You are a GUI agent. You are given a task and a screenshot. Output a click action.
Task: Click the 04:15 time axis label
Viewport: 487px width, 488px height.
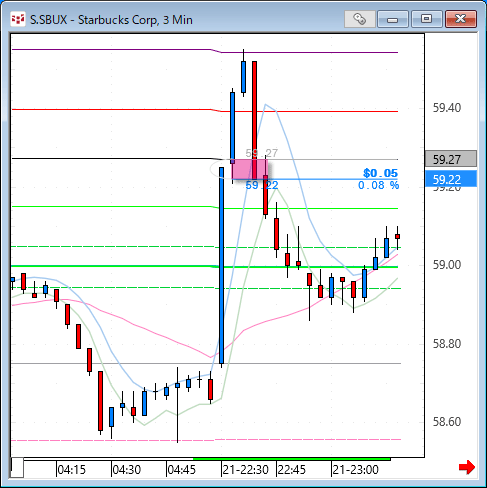click(x=71, y=470)
